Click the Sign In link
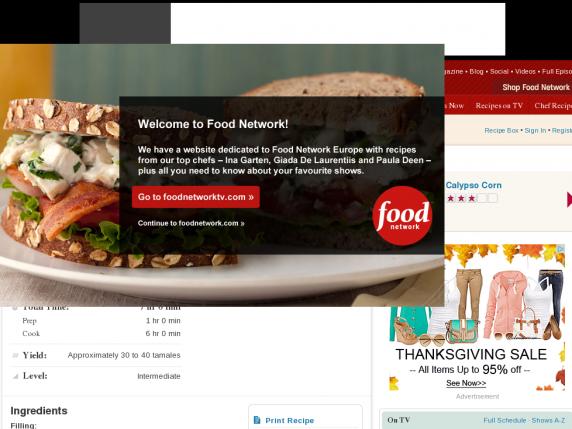 coord(535,131)
